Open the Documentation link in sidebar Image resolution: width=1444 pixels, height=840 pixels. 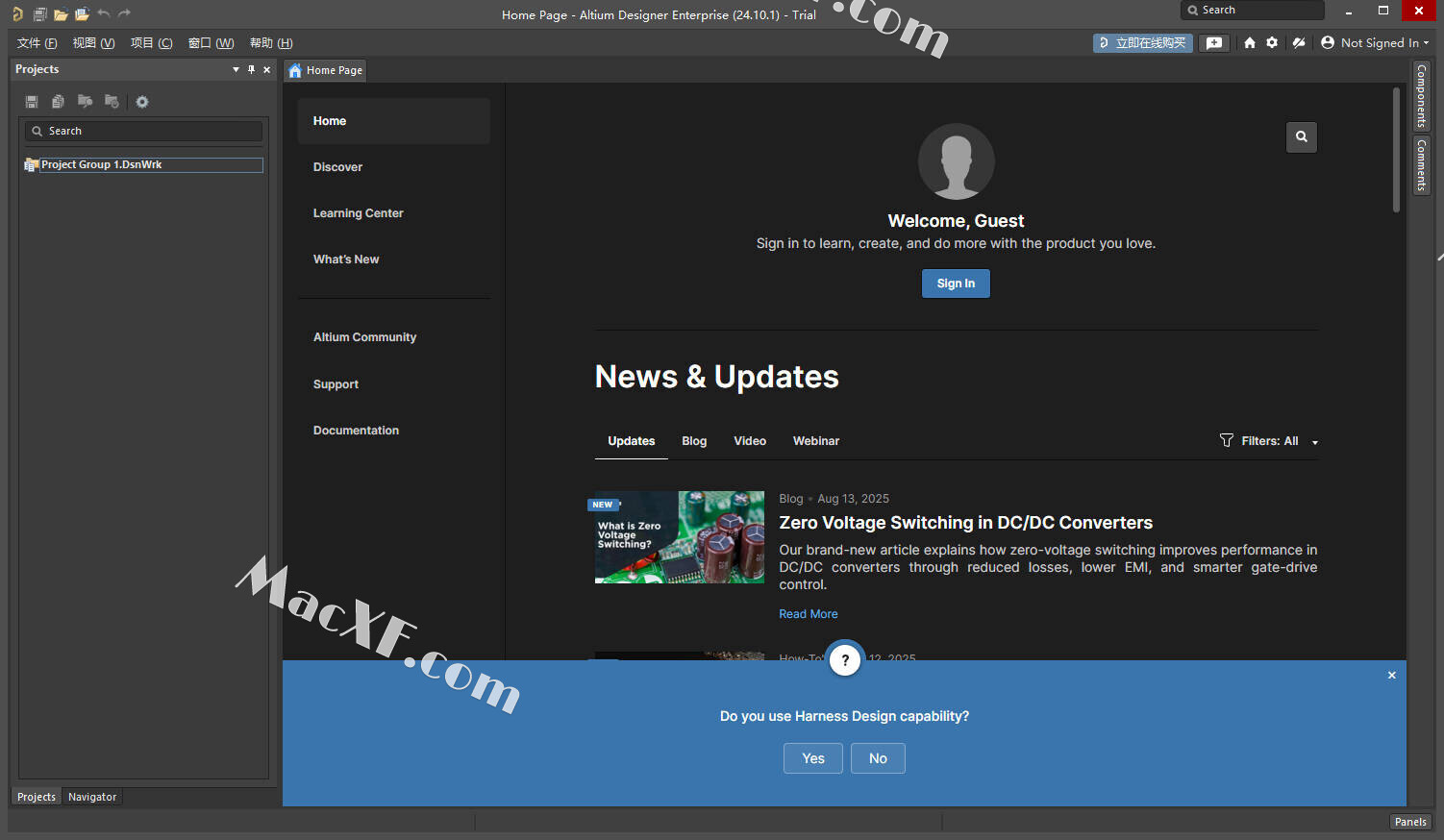click(356, 431)
